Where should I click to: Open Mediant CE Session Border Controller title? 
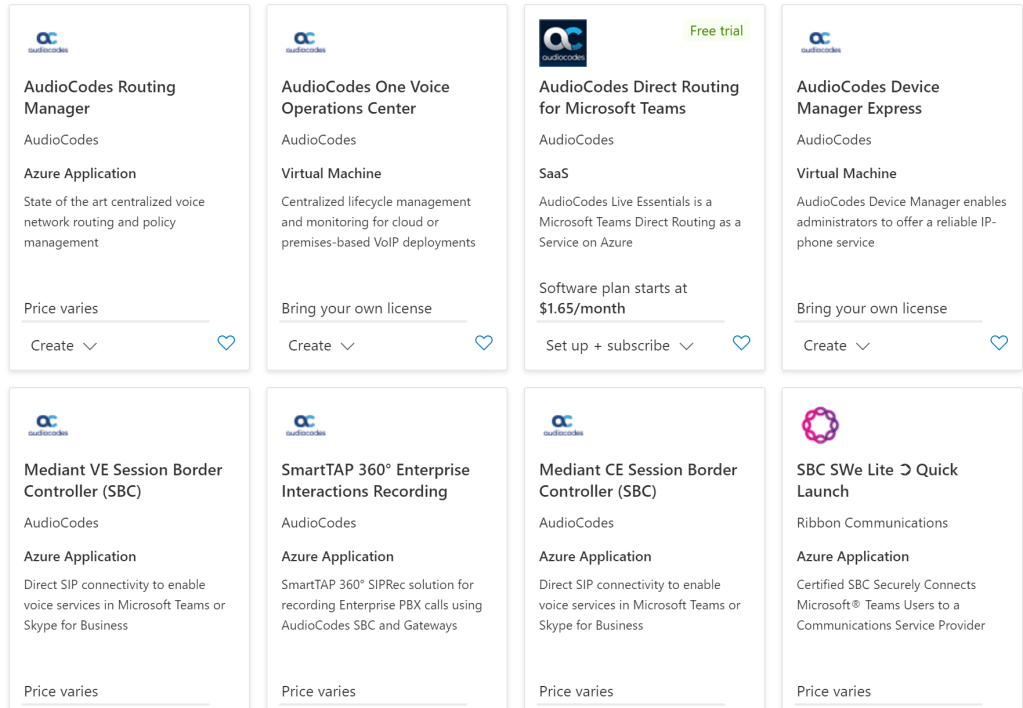[637, 480]
